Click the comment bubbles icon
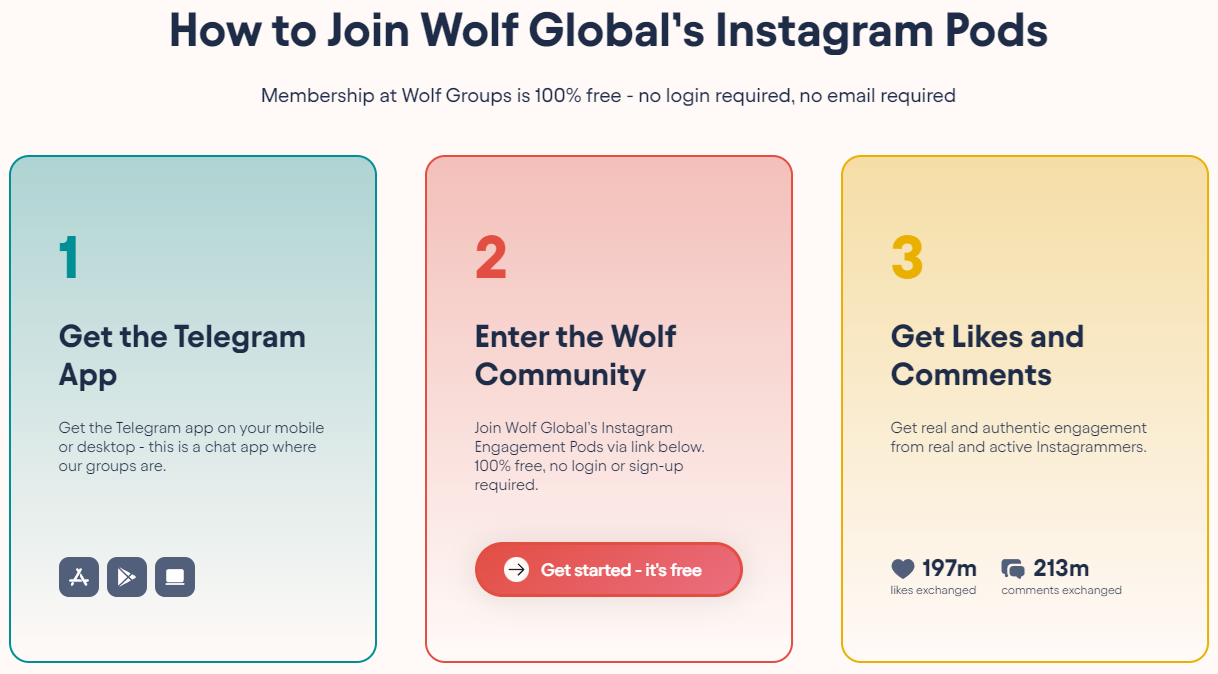1218x674 pixels. [1013, 569]
